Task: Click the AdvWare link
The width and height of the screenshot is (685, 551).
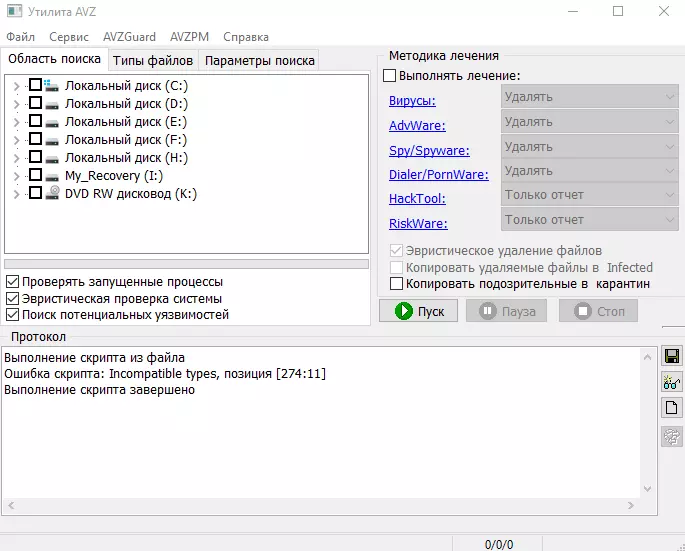Action: point(417,126)
